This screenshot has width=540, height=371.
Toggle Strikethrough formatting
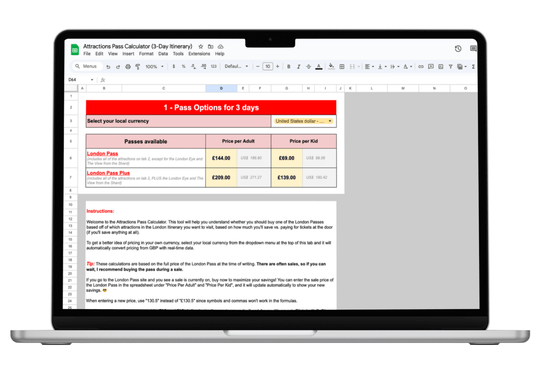pos(309,66)
